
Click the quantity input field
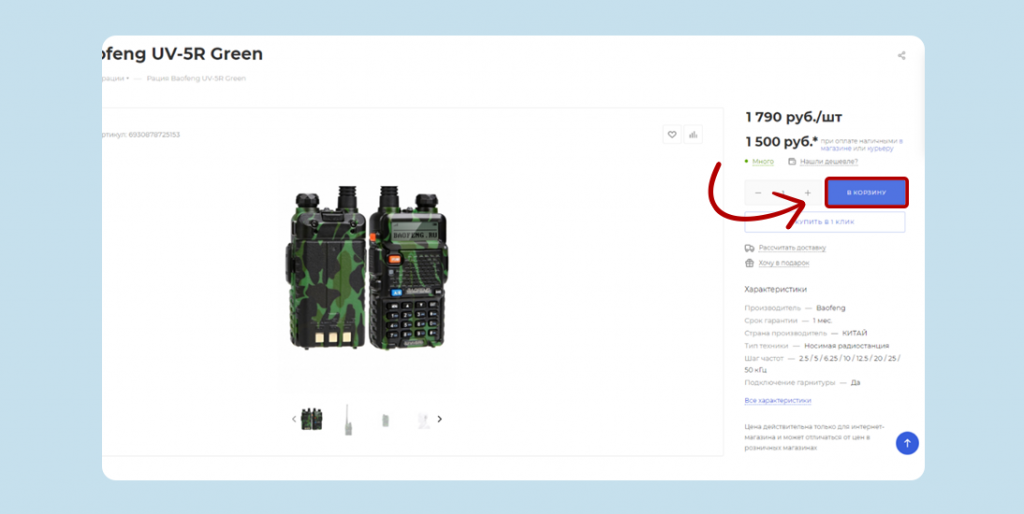tap(783, 193)
